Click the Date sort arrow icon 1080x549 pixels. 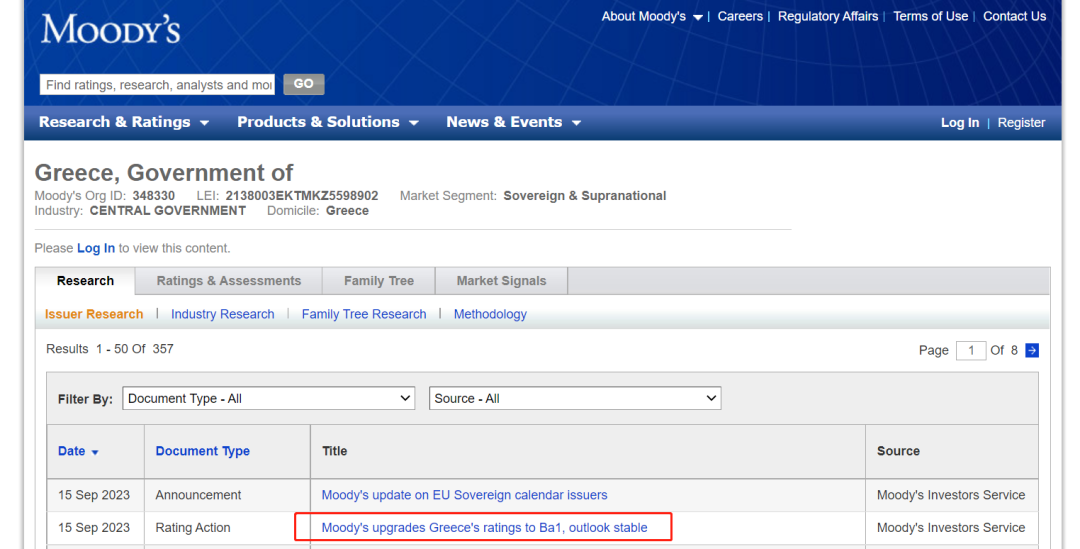pyautogui.click(x=95, y=453)
